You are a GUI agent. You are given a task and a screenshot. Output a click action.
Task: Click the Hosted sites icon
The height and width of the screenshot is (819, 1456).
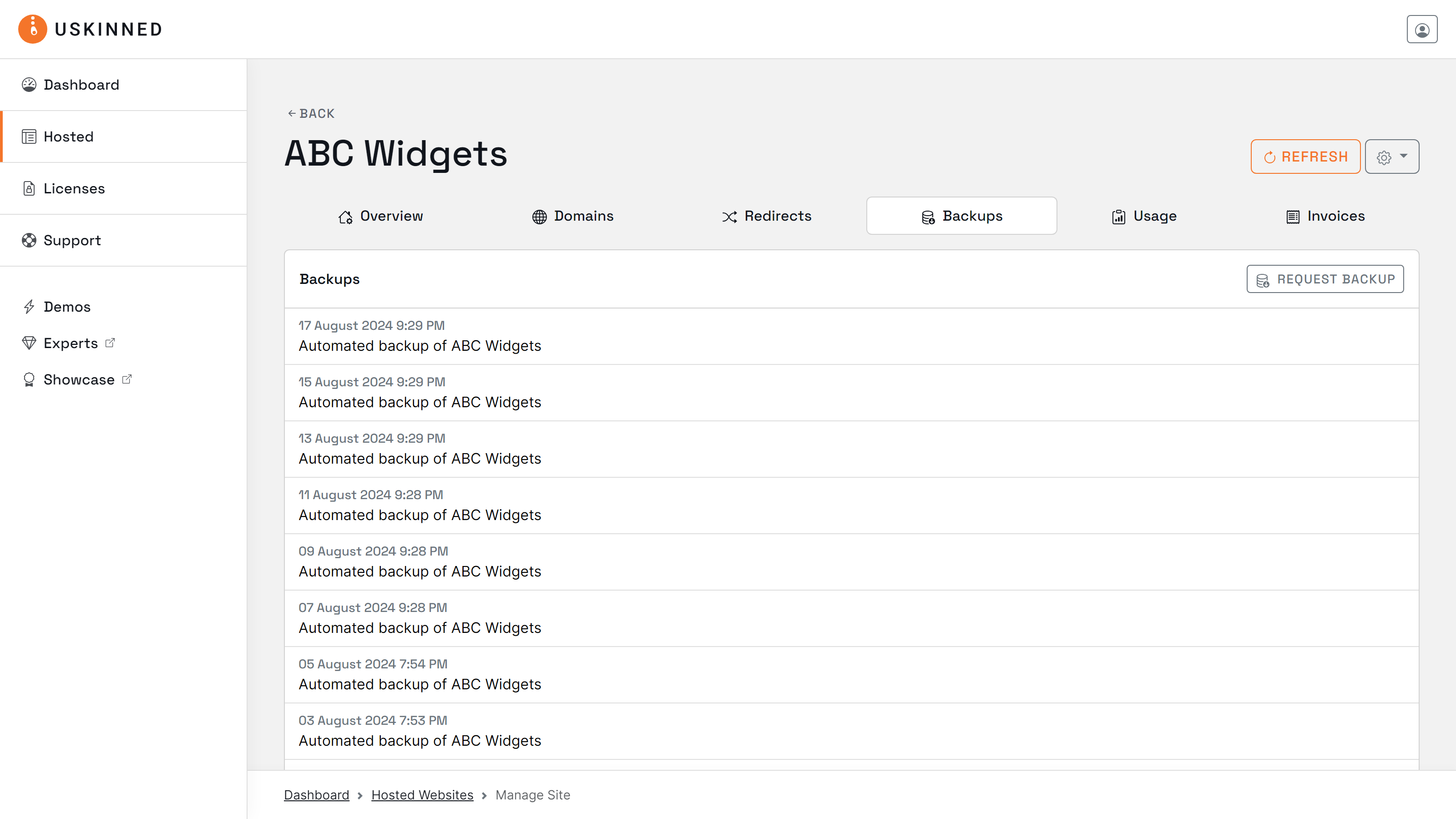point(29,136)
